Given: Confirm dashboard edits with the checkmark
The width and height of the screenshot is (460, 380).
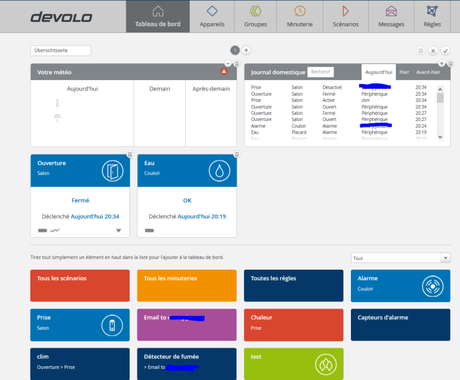Looking at the screenshot, I should click(445, 51).
